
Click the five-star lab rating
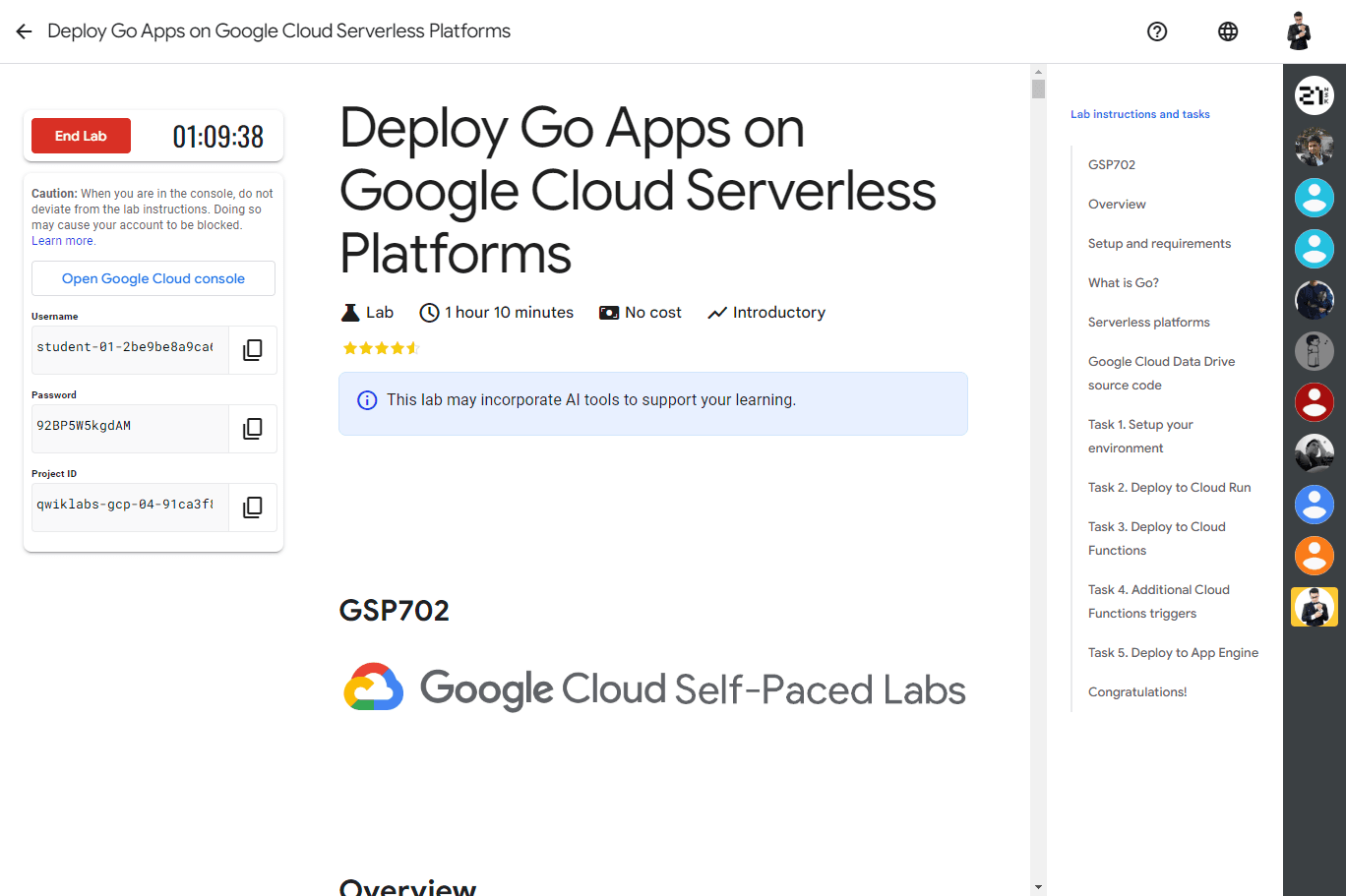pos(381,348)
